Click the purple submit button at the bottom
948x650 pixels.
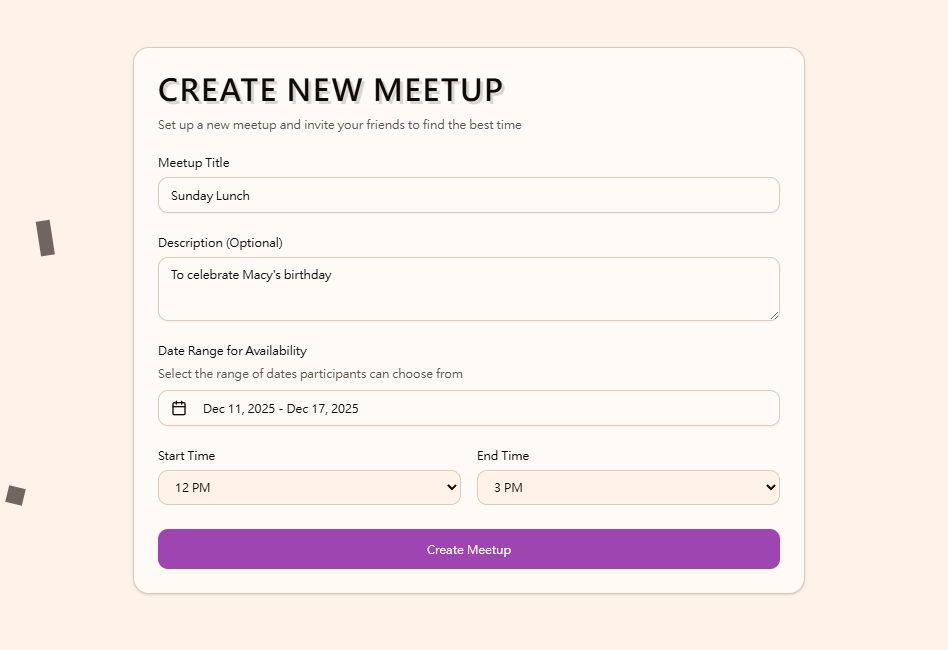point(468,549)
